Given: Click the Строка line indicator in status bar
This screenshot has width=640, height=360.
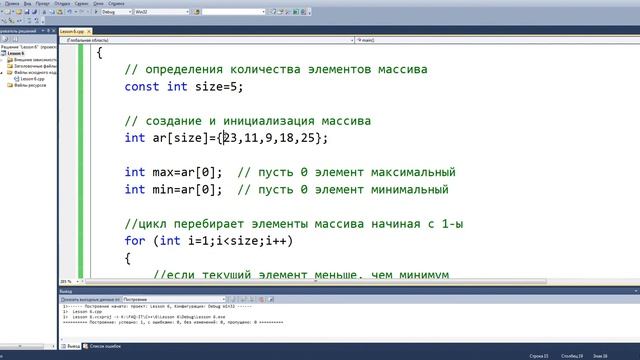Looking at the screenshot, I should [539, 356].
